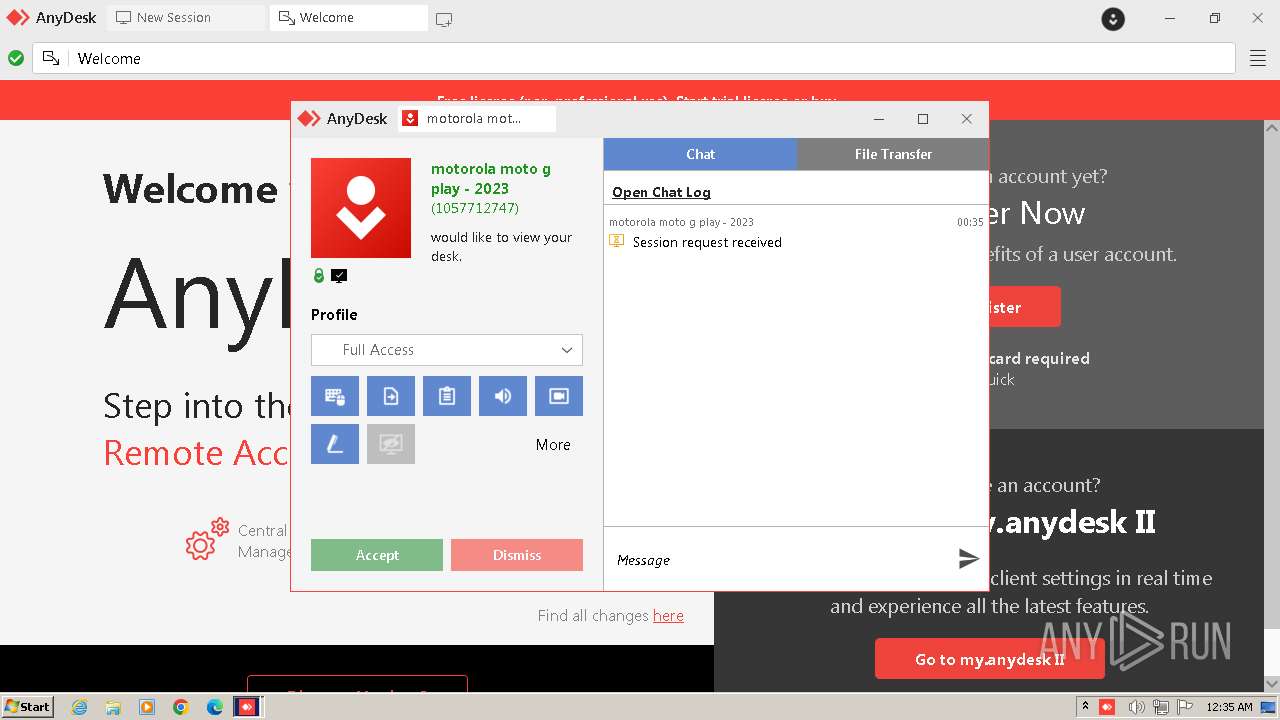Click the dark download arrow icon
Screen dimensions: 1280x720
[1113, 18]
